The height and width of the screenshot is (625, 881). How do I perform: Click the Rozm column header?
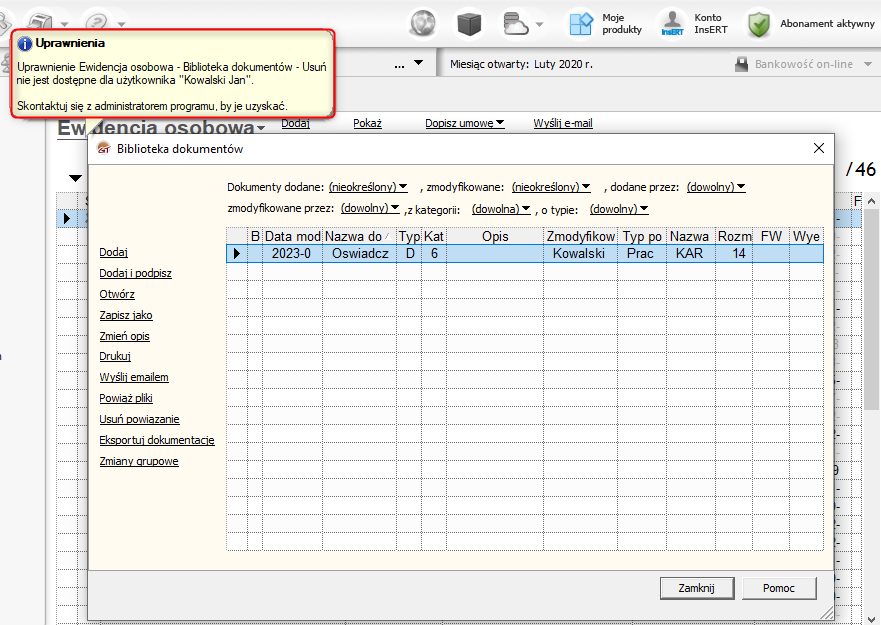tap(734, 236)
